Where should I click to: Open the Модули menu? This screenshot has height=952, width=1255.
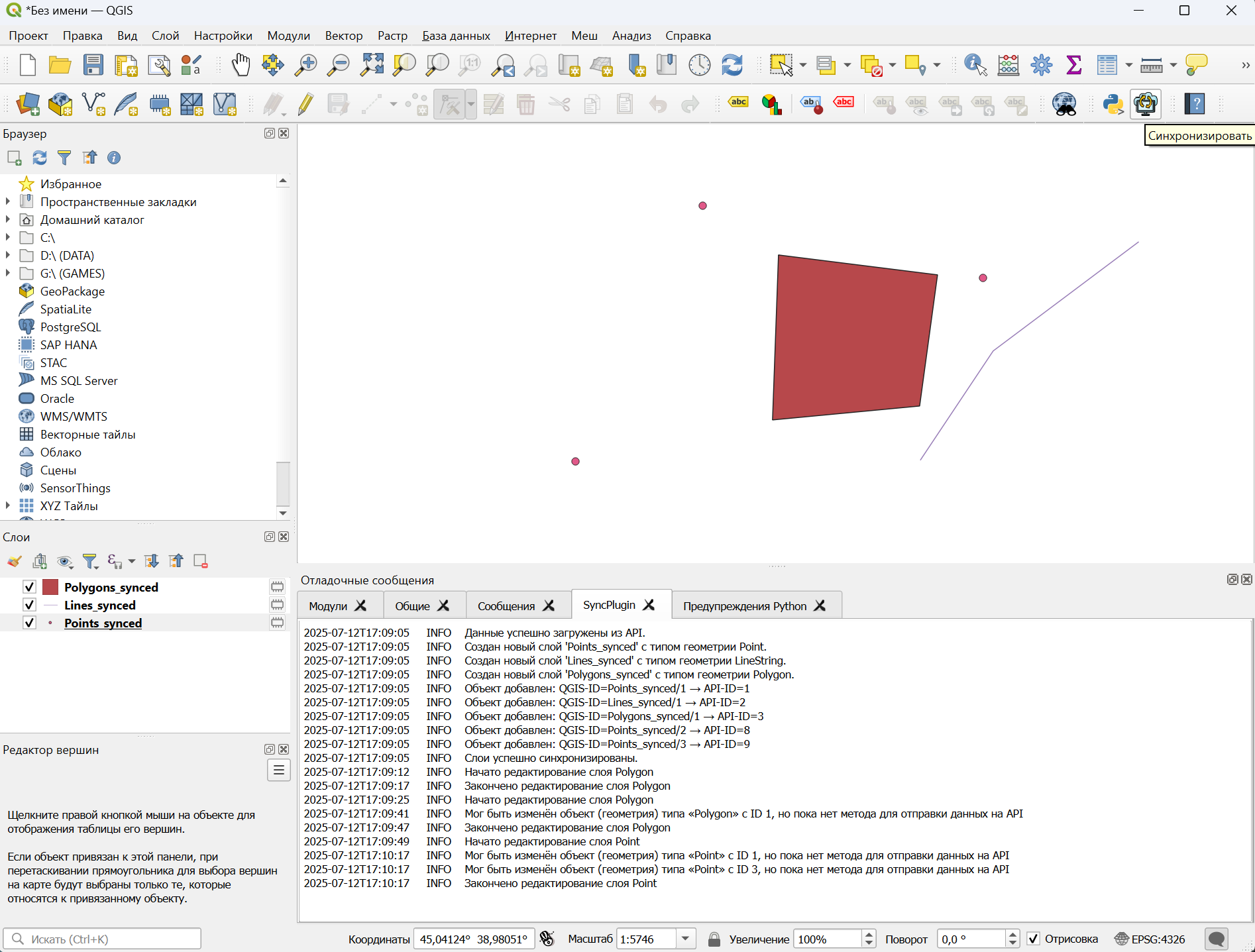(x=289, y=36)
